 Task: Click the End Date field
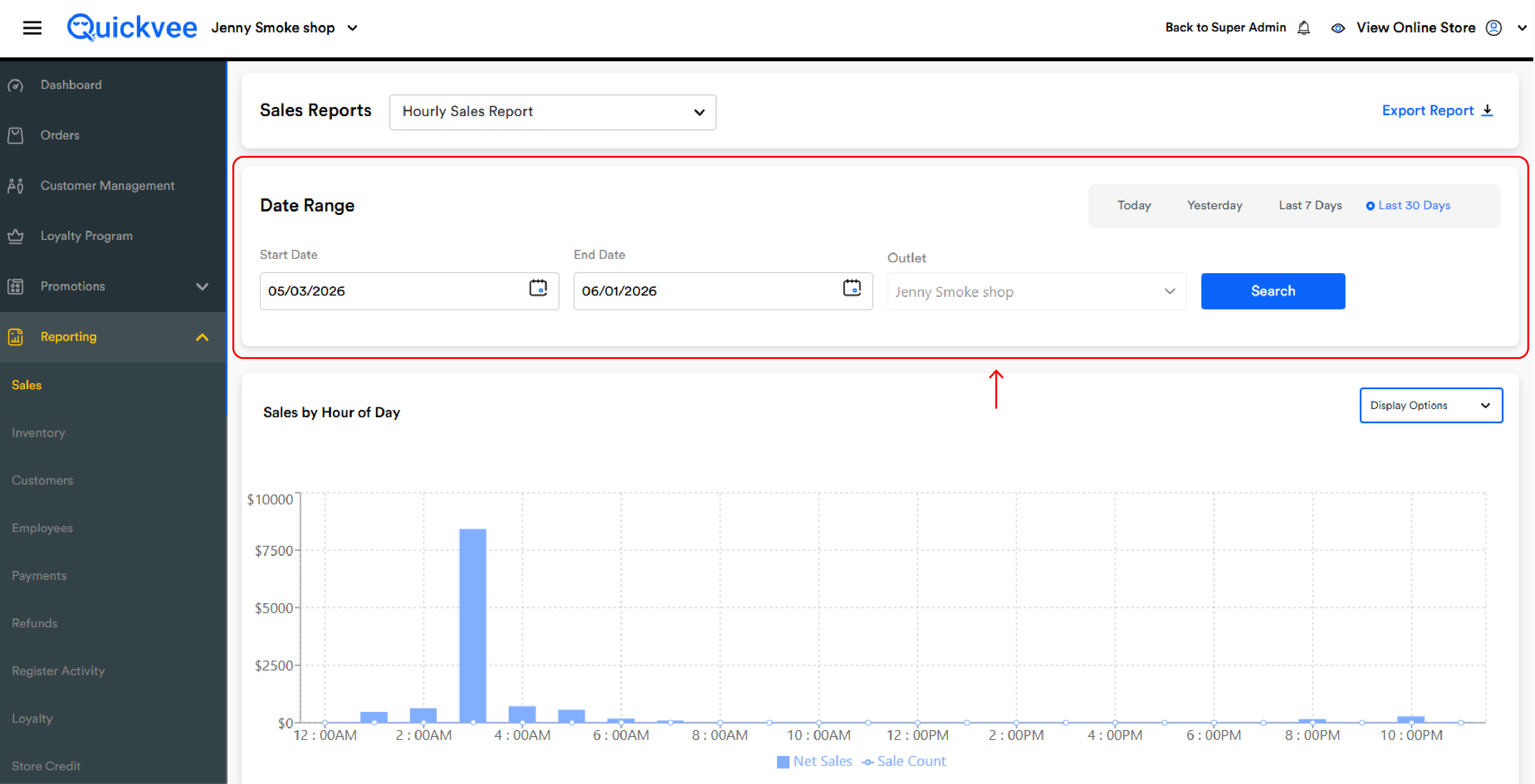point(723,291)
